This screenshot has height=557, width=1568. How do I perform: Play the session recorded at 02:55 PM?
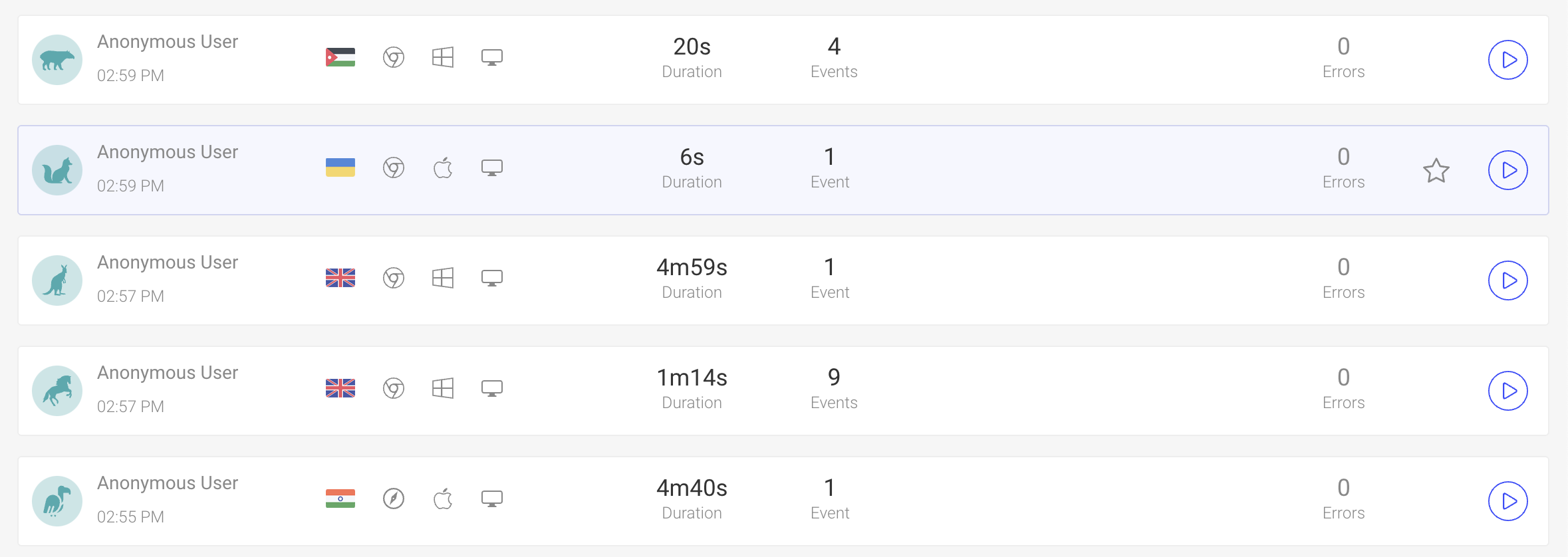pos(1507,501)
